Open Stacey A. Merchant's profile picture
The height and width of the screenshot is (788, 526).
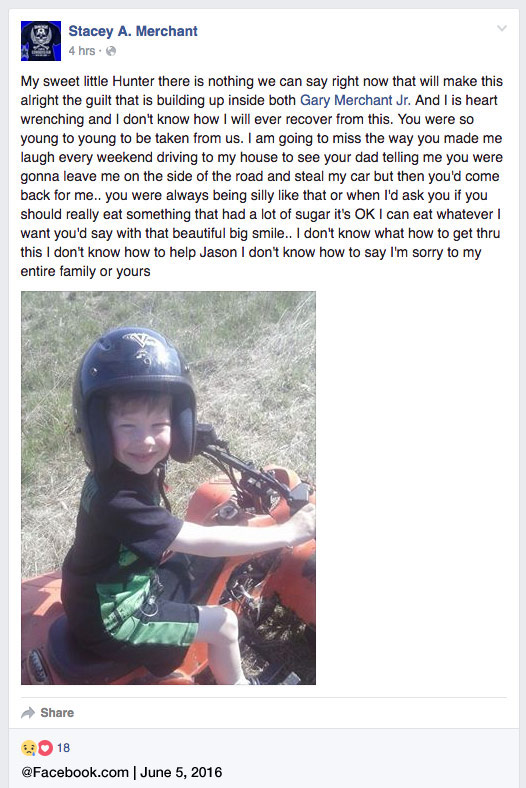click(x=41, y=41)
